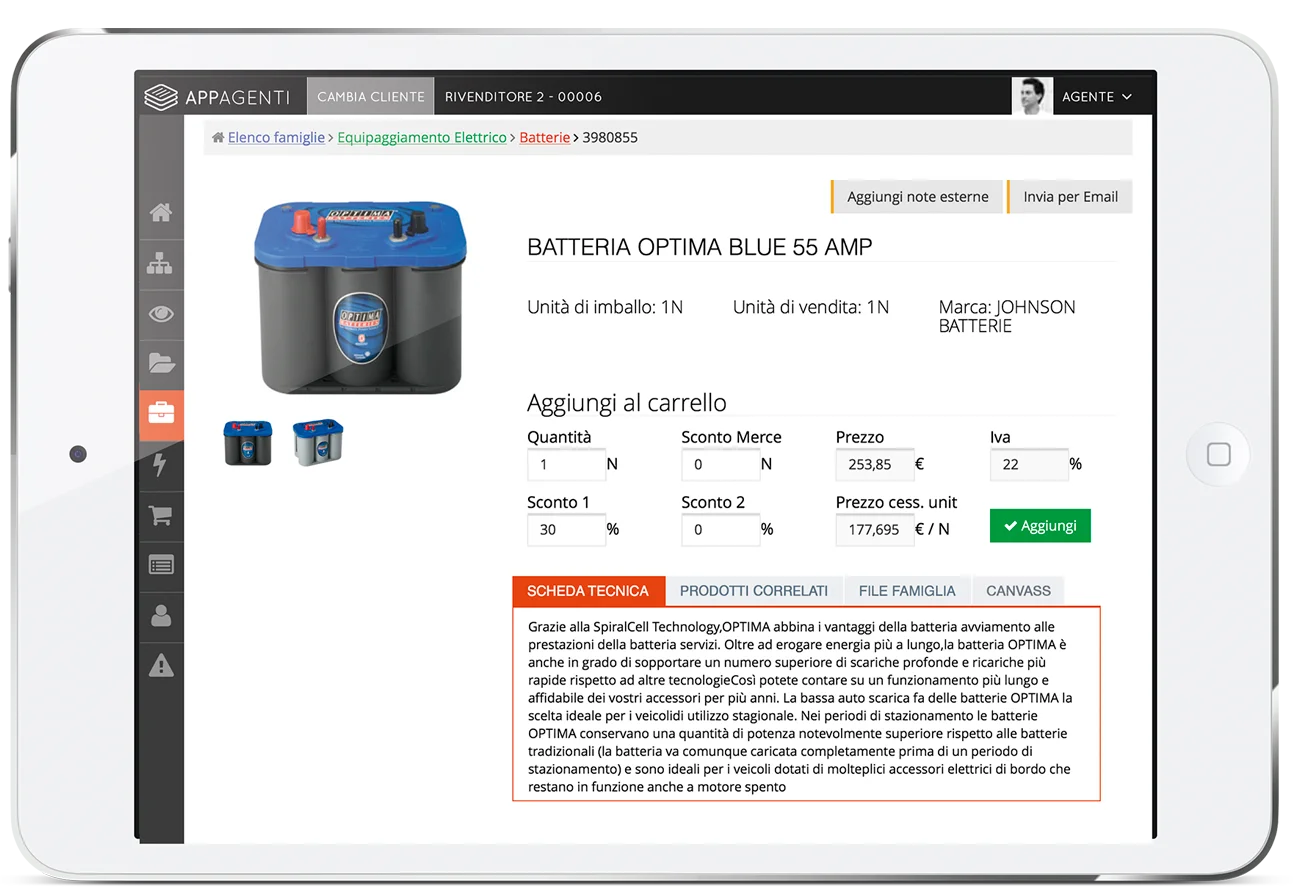Select the sitemap hierarchy icon in sidebar

click(161, 264)
